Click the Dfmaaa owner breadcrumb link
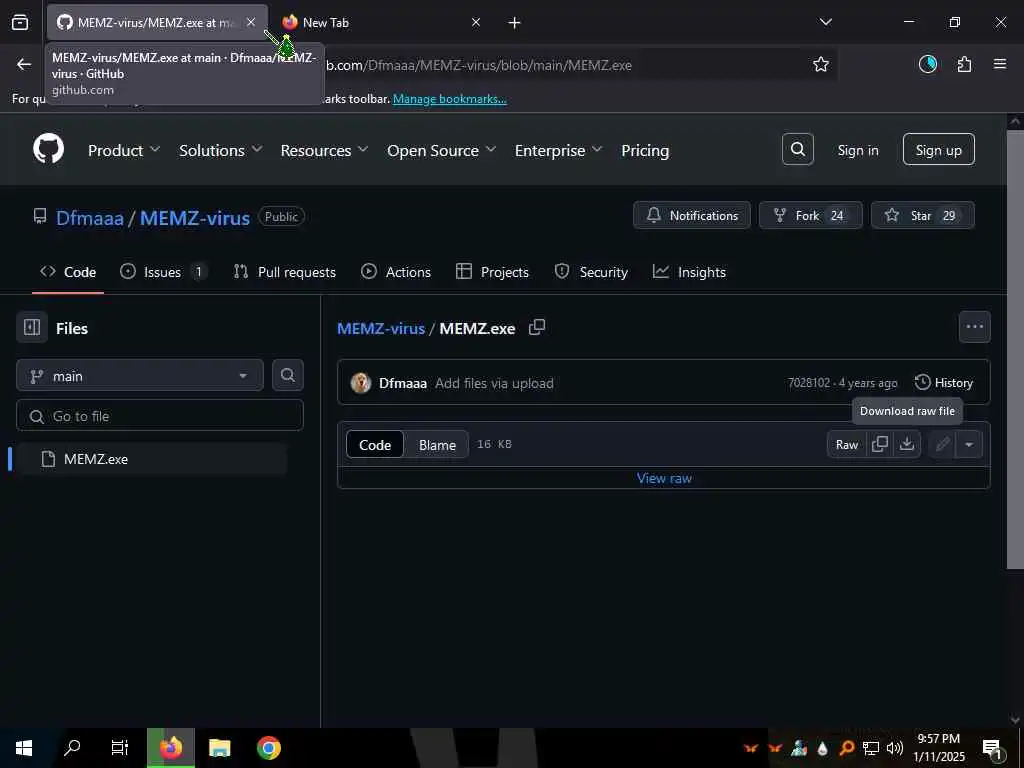The height and width of the screenshot is (768, 1024). tap(89, 217)
